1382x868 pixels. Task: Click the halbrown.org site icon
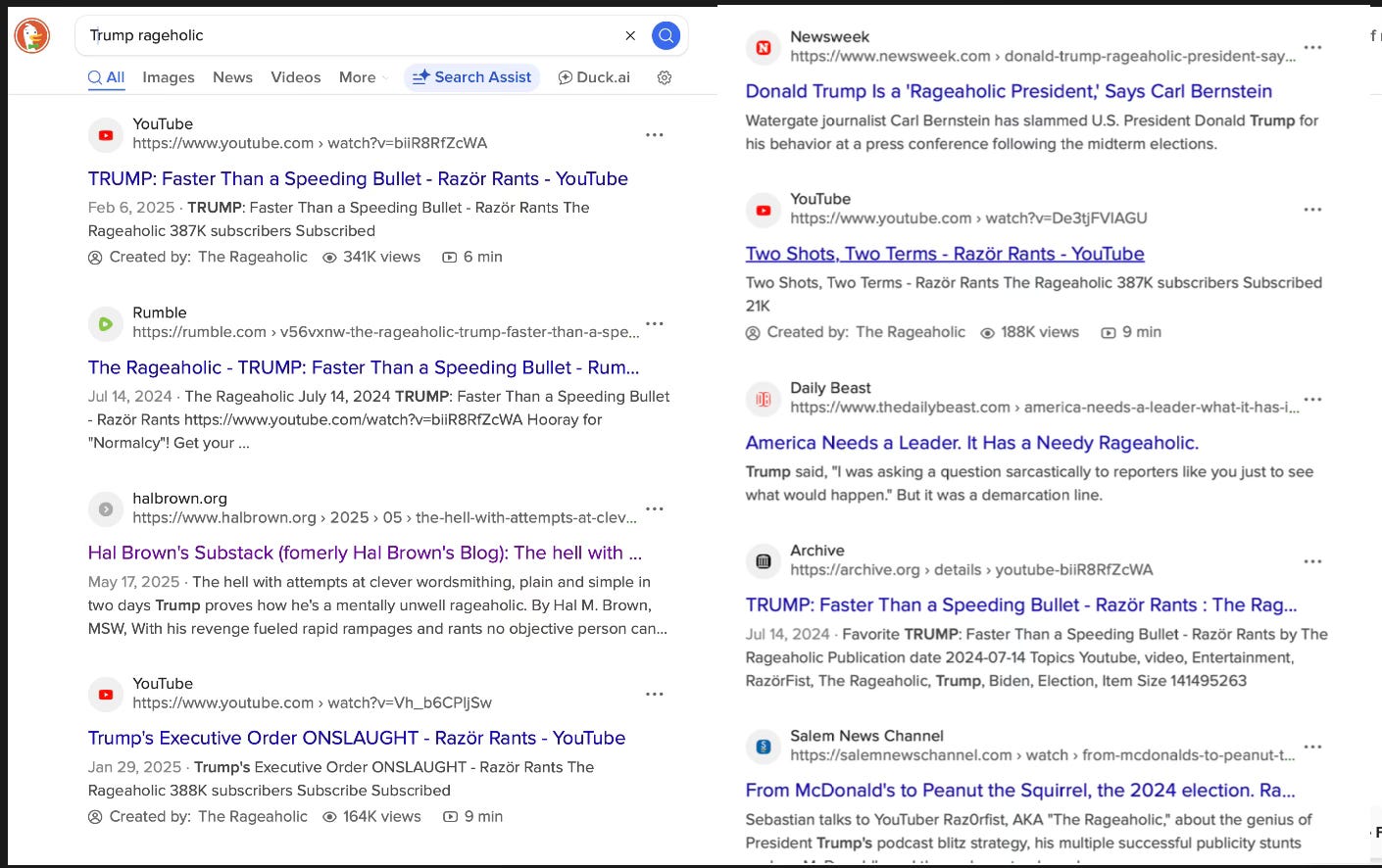(106, 508)
